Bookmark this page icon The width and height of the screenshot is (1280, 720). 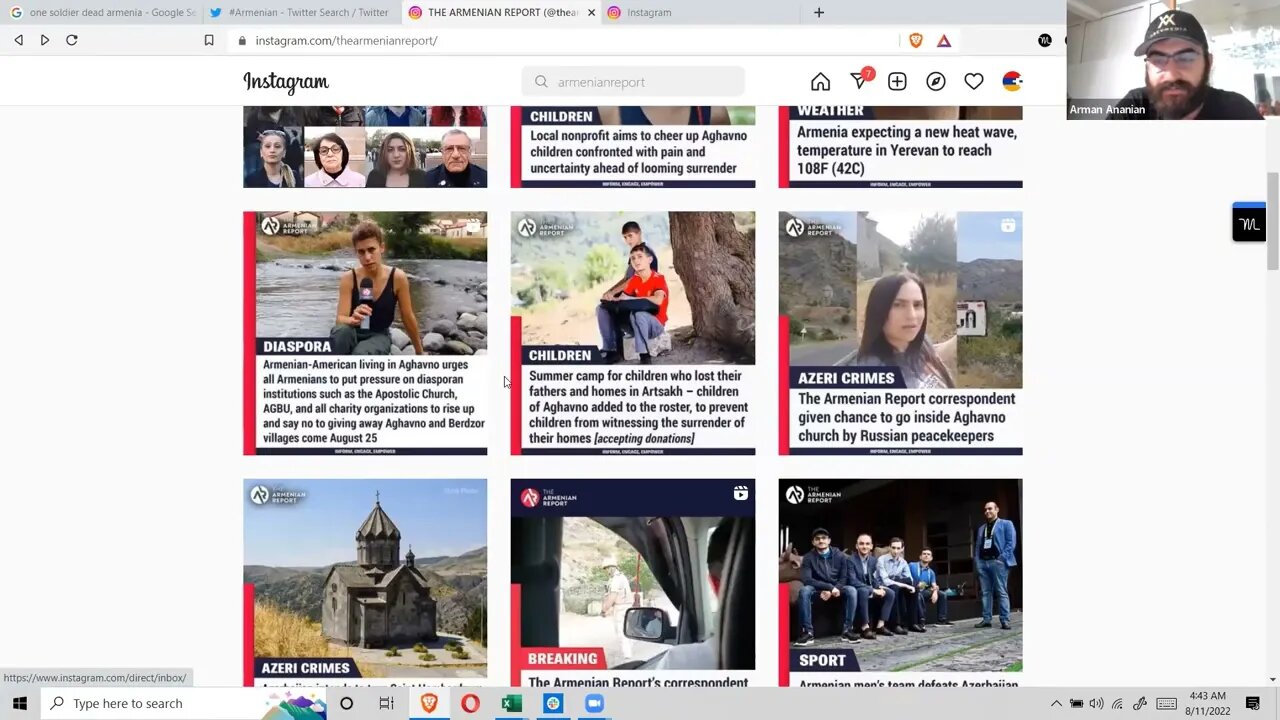(209, 40)
